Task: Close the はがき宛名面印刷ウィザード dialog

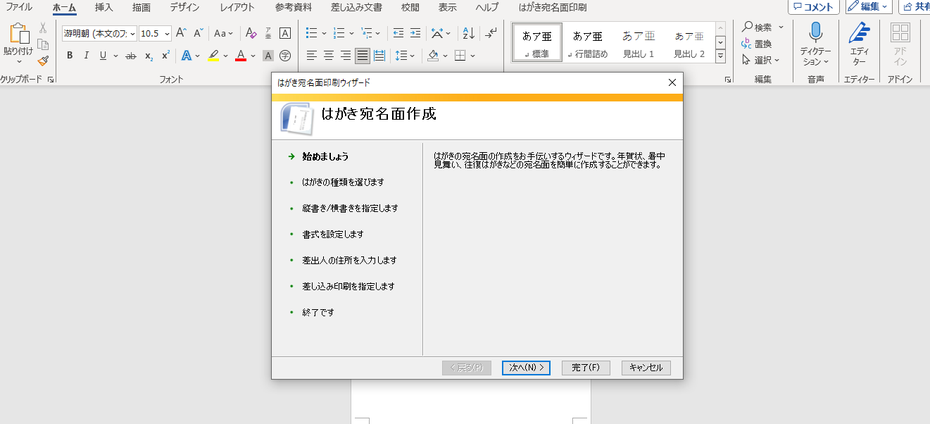Action: (x=672, y=83)
